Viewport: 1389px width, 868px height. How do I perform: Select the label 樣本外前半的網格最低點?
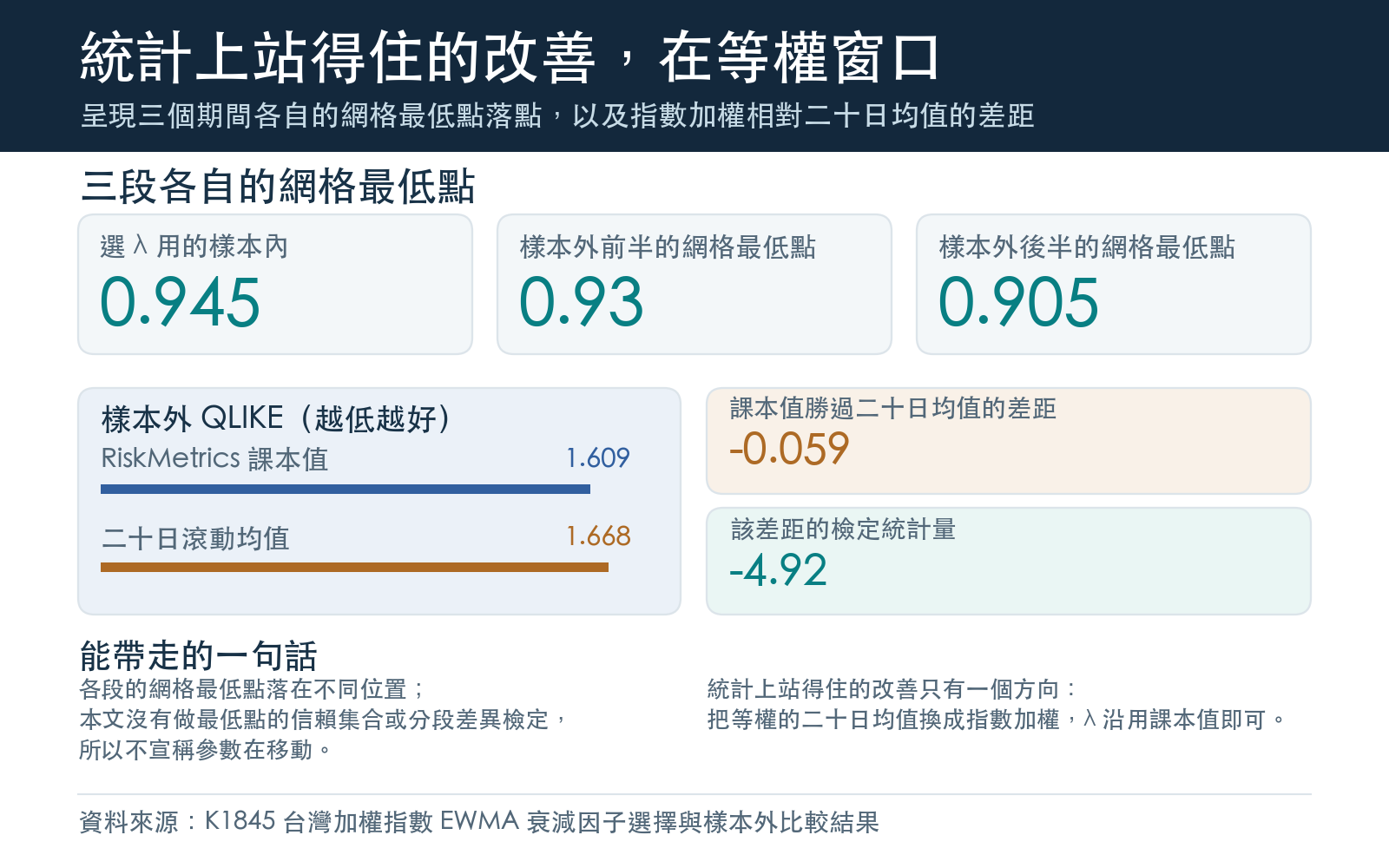[668, 247]
